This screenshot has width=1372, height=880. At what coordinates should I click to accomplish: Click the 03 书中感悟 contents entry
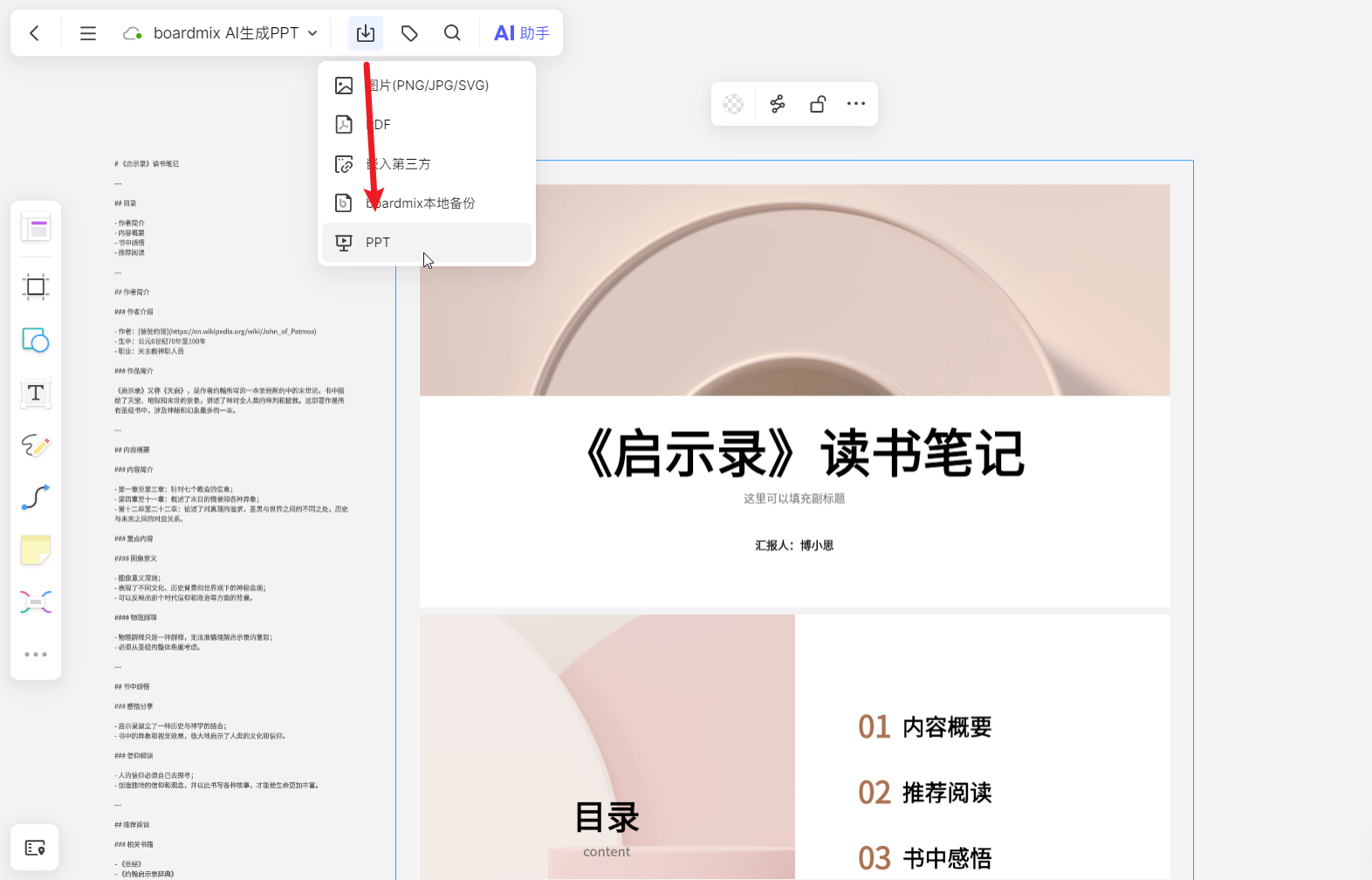pyautogui.click(x=925, y=858)
